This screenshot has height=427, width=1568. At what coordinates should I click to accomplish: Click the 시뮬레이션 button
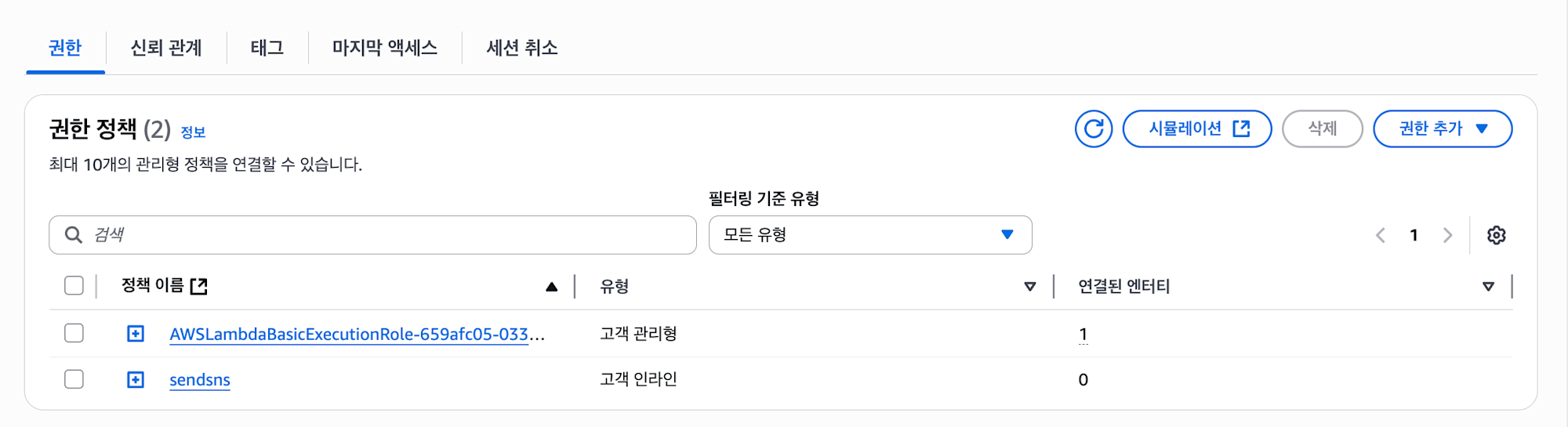1197,128
